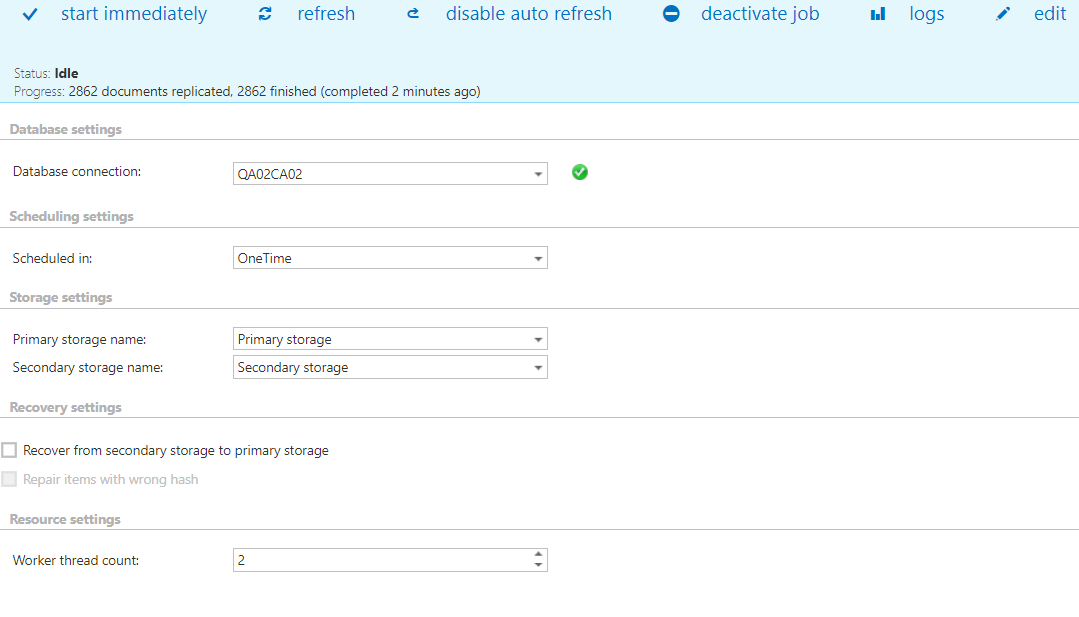Select the 'start immediately' text label
1079x617 pixels.
click(134, 15)
